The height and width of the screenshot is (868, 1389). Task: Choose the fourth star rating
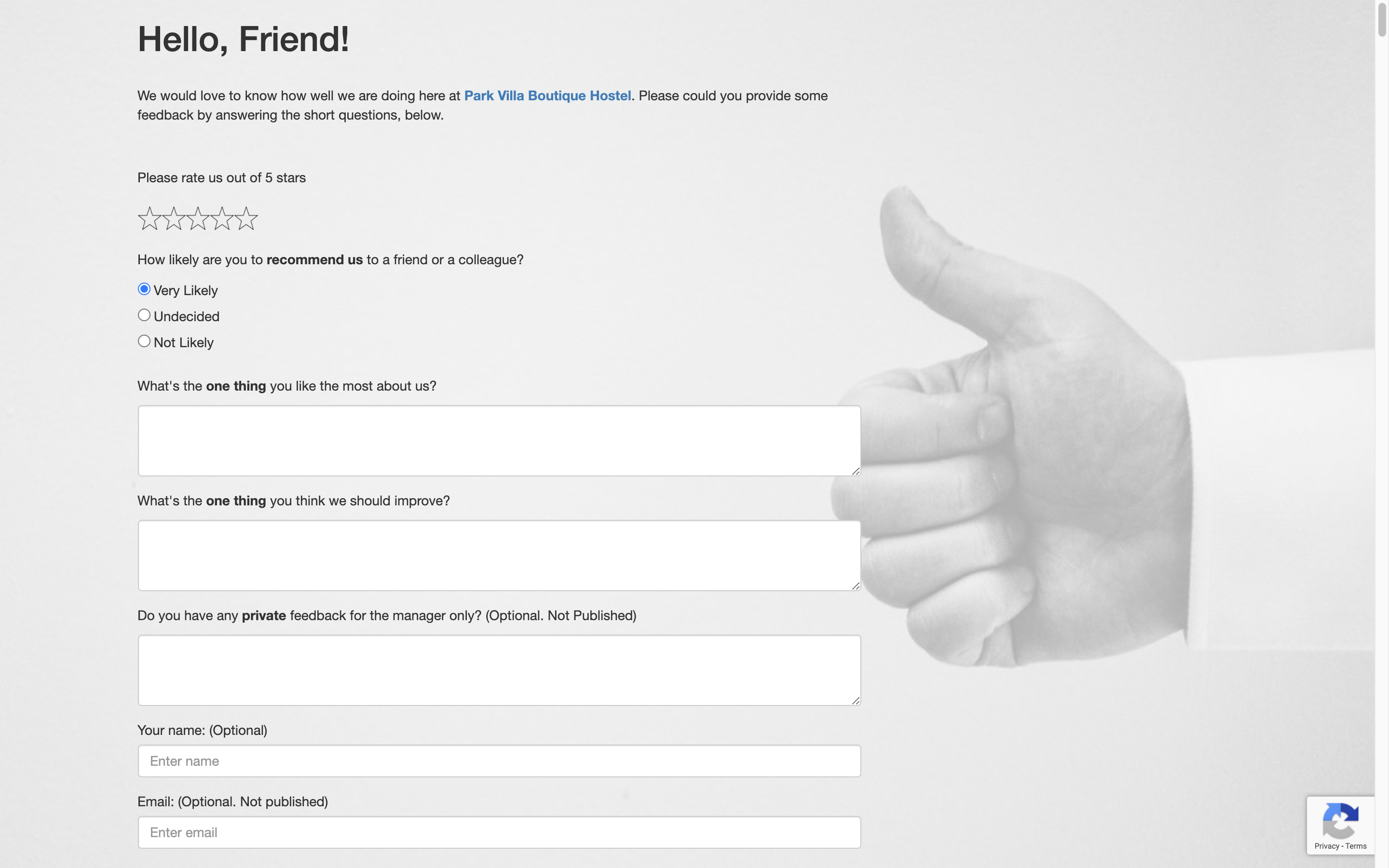point(222,219)
